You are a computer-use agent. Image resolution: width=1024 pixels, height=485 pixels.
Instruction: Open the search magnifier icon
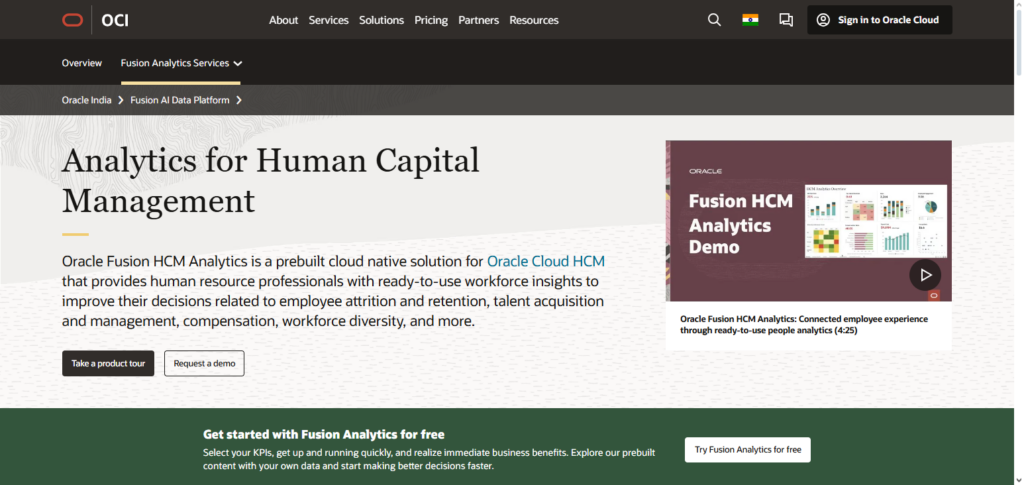(x=714, y=20)
